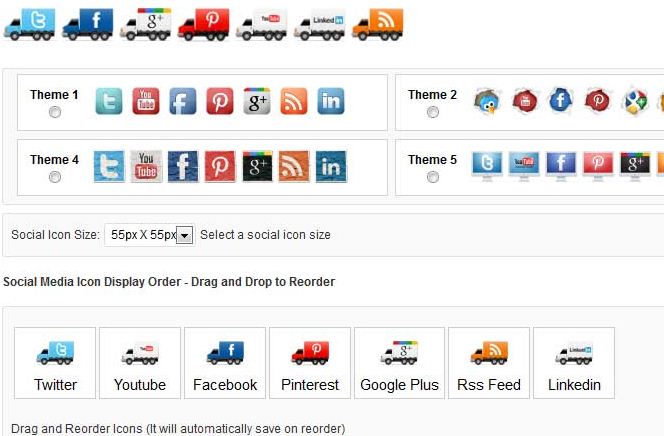This screenshot has height=436, width=664.
Task: Click the Theme 1 YouTube icon
Action: pyautogui.click(x=146, y=101)
